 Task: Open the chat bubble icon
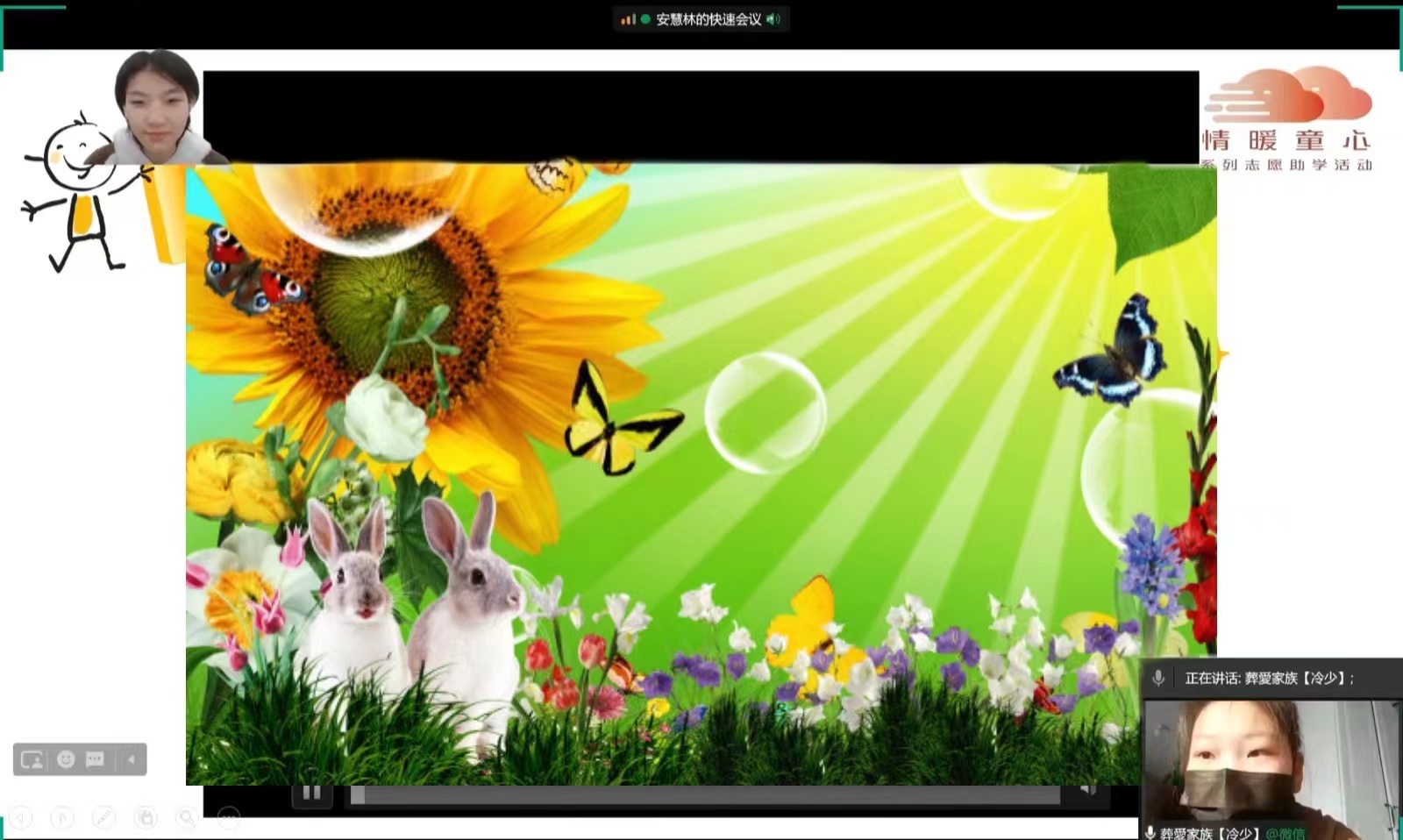(x=95, y=759)
